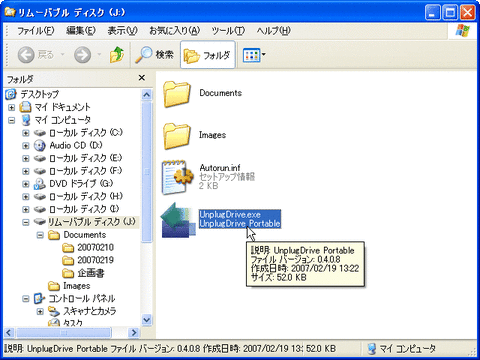The image size is (480, 360).
Task: Collapse Documents node in folder tree
Action: (40, 235)
